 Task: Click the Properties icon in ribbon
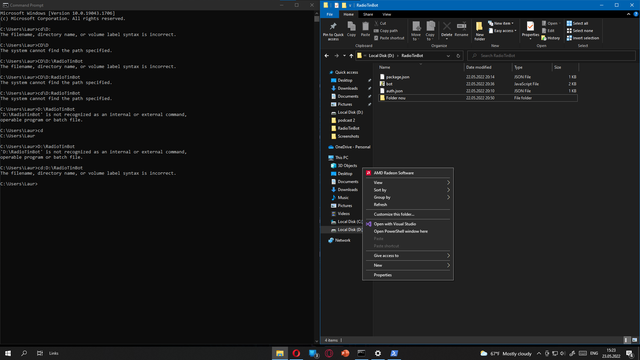click(x=530, y=30)
